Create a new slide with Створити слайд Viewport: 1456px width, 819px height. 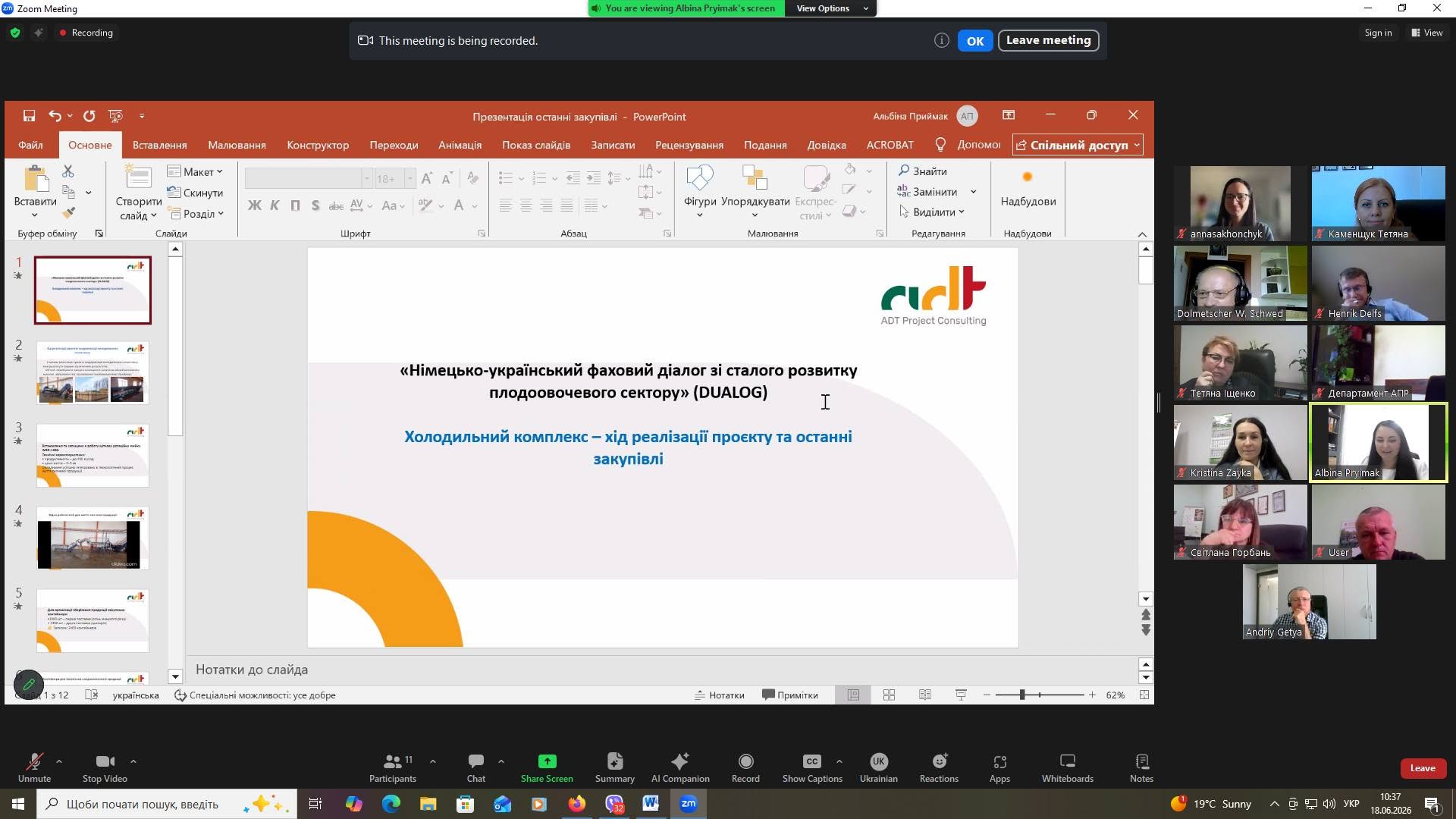point(138,194)
